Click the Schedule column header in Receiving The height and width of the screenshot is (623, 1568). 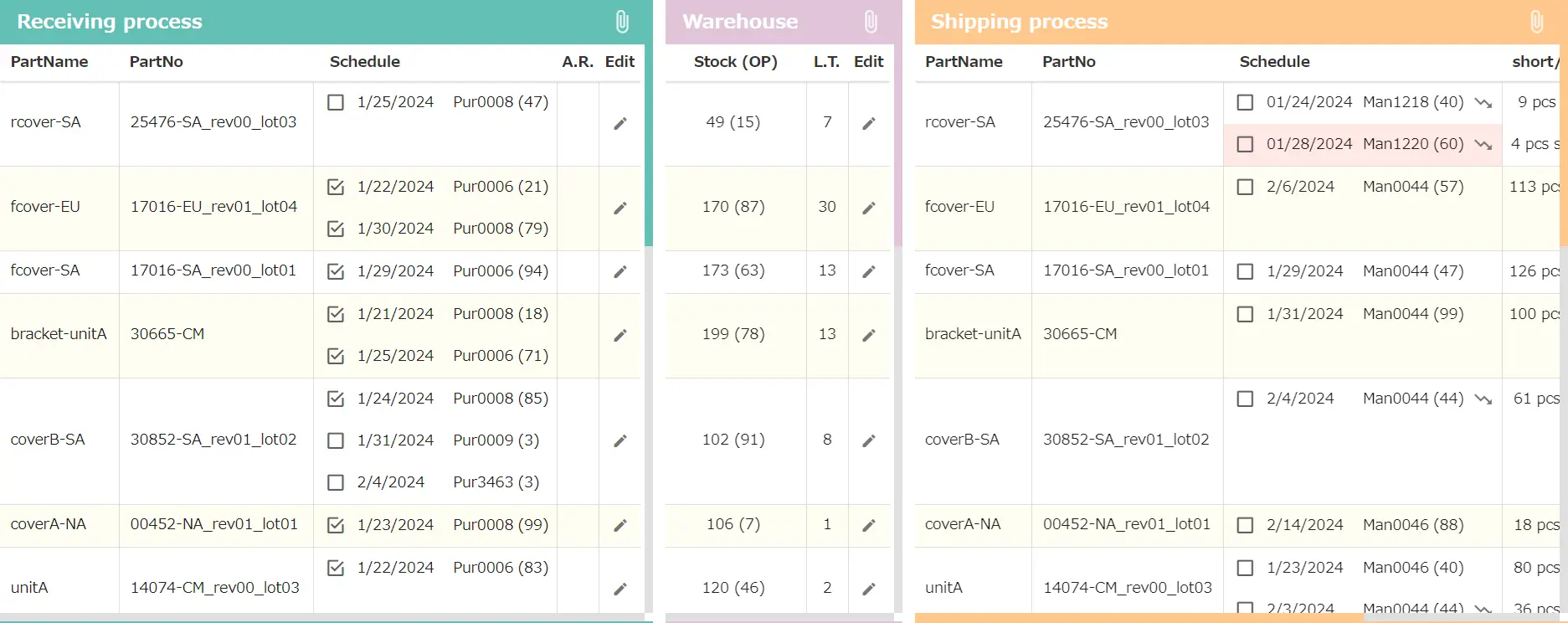click(364, 62)
